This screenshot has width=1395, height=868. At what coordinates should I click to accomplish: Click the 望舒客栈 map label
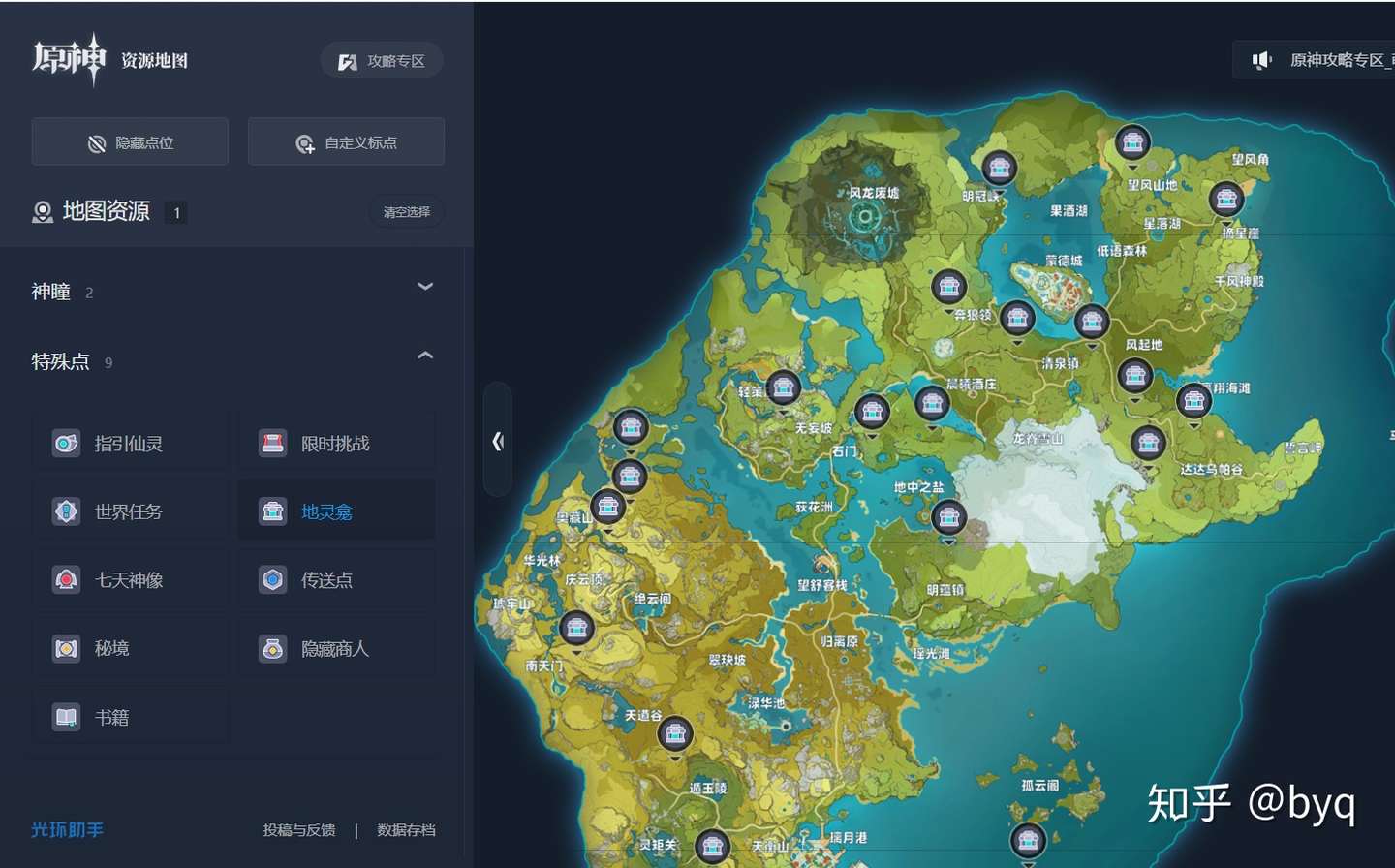tap(822, 585)
